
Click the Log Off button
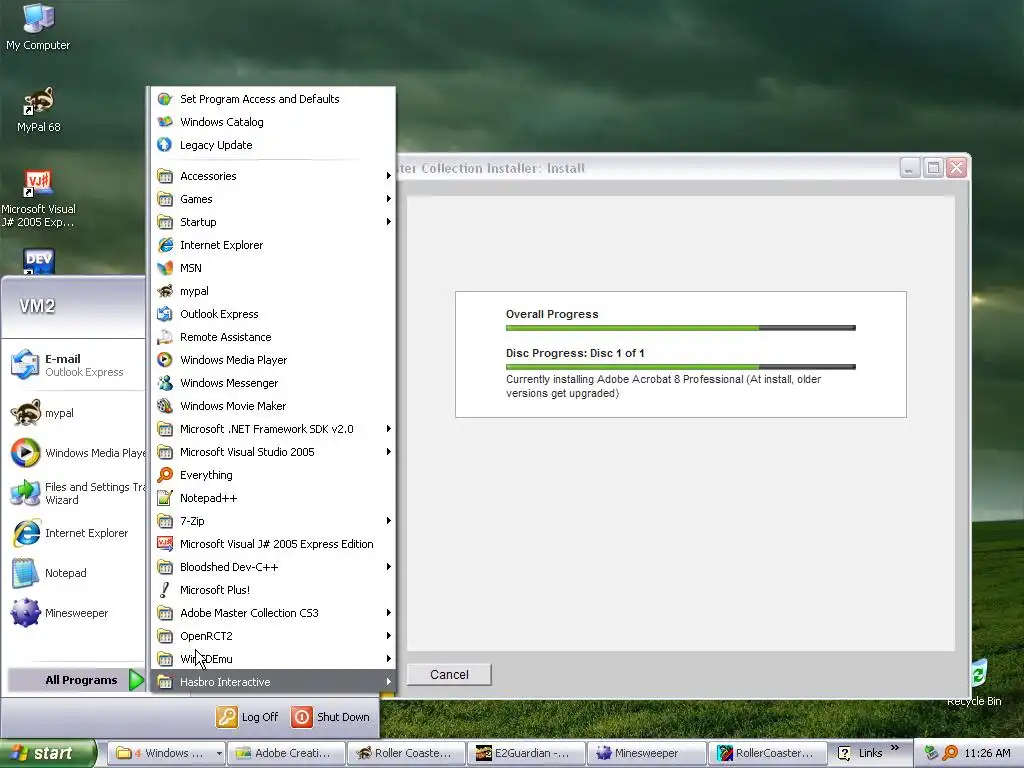[248, 717]
